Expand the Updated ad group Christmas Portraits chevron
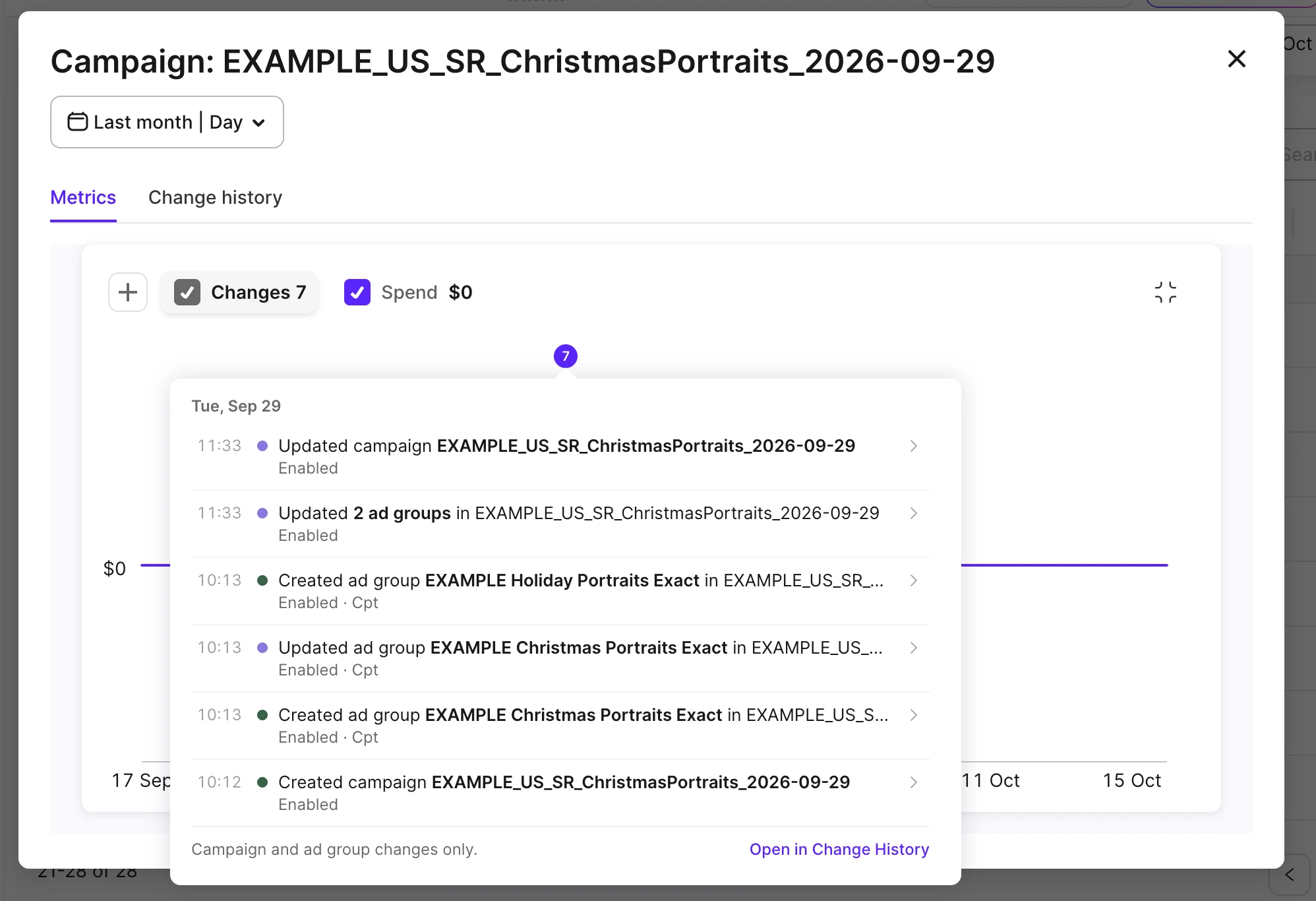The width and height of the screenshot is (1316, 901). [914, 648]
